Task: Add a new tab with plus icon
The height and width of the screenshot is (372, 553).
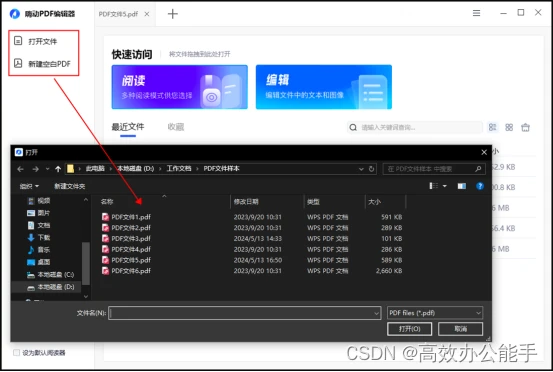Action: click(x=172, y=14)
